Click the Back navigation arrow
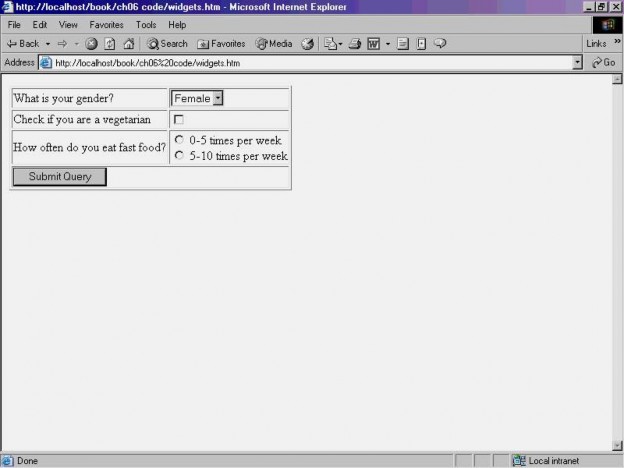The width and height of the screenshot is (624, 468). pos(22,44)
